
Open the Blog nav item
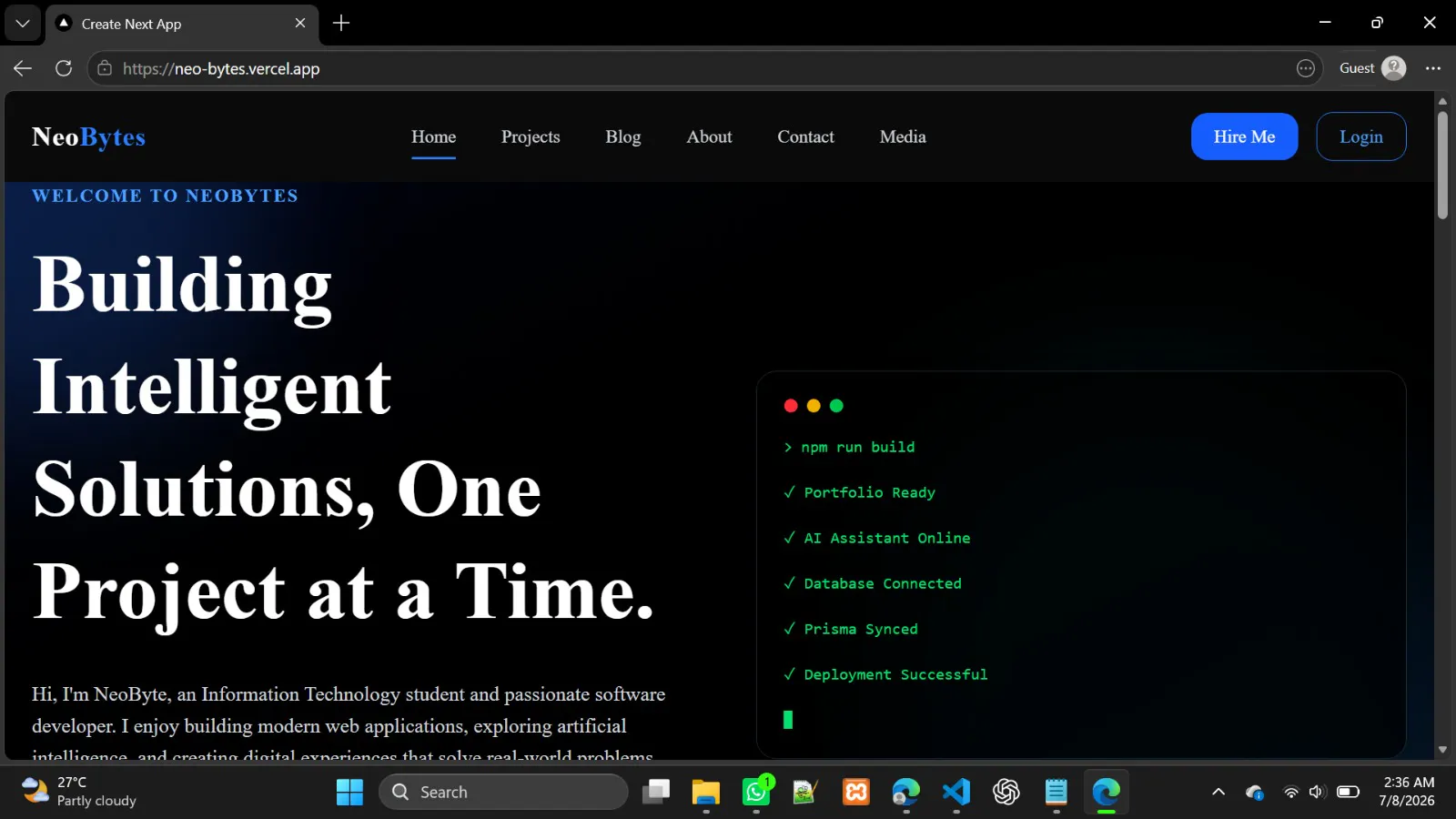(x=623, y=136)
